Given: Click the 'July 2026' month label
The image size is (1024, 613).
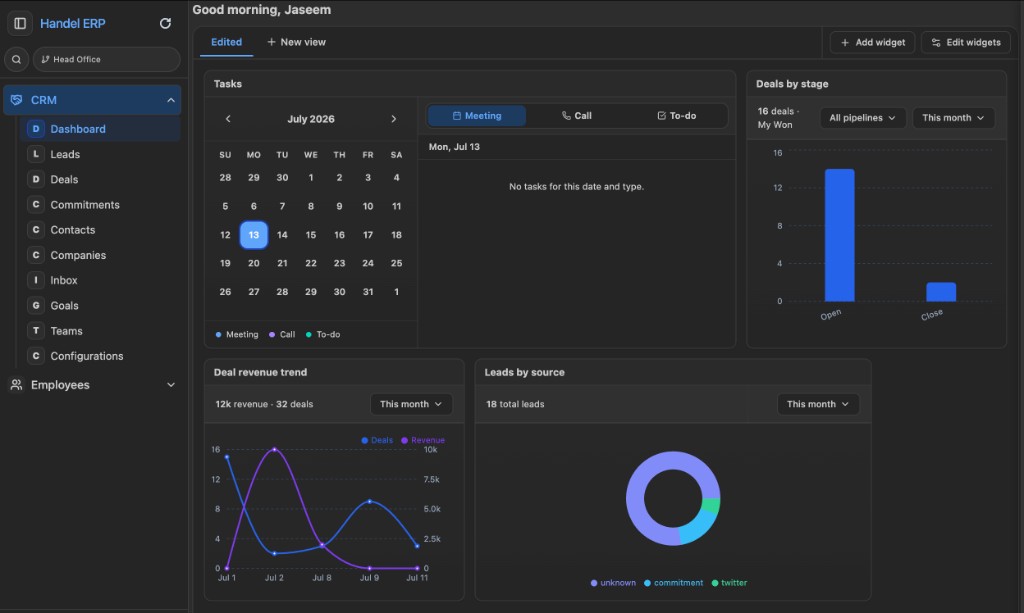Looking at the screenshot, I should coord(311,119).
